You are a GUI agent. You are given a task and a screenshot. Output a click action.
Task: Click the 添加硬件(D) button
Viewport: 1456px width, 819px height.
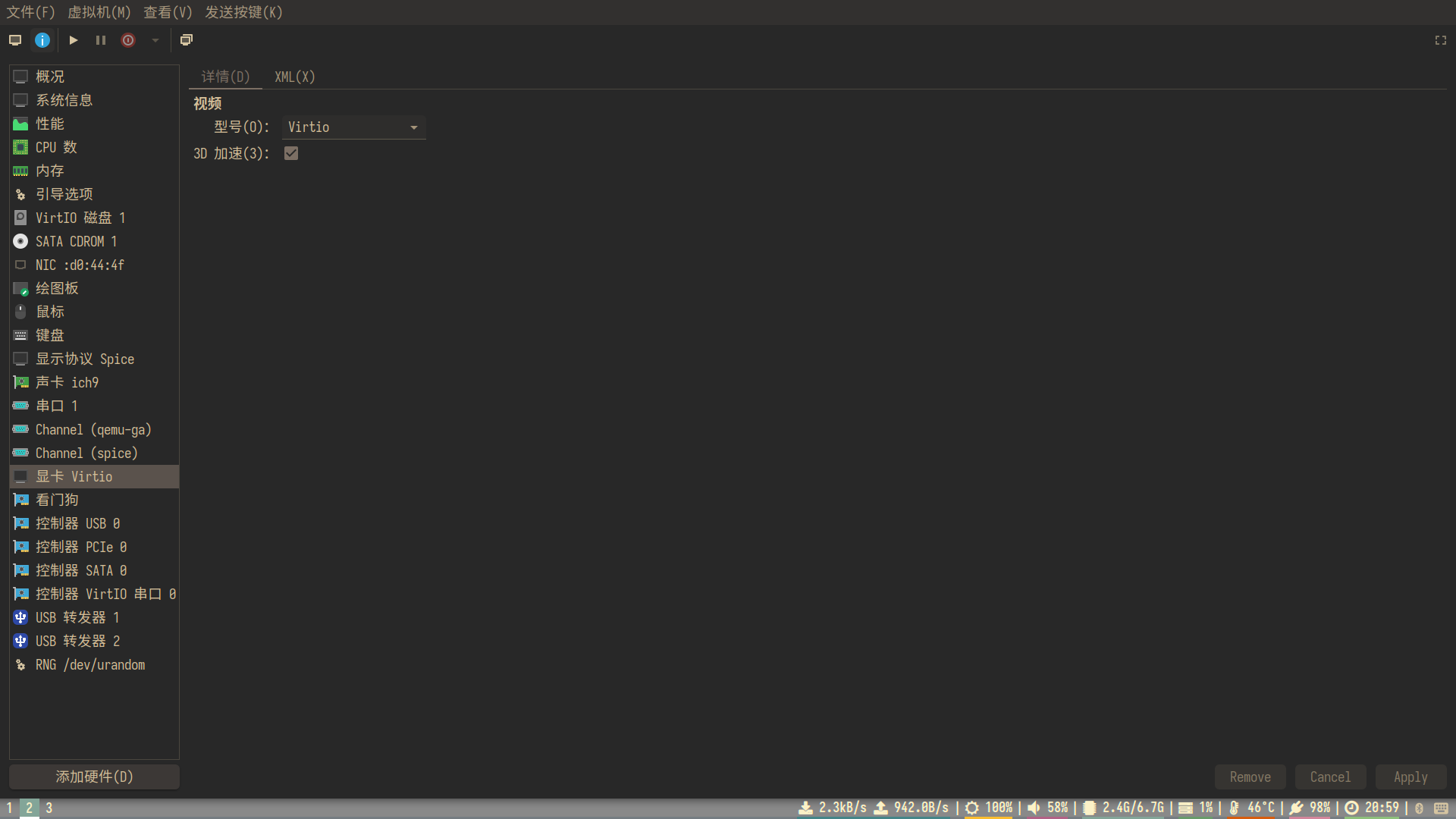(x=94, y=777)
